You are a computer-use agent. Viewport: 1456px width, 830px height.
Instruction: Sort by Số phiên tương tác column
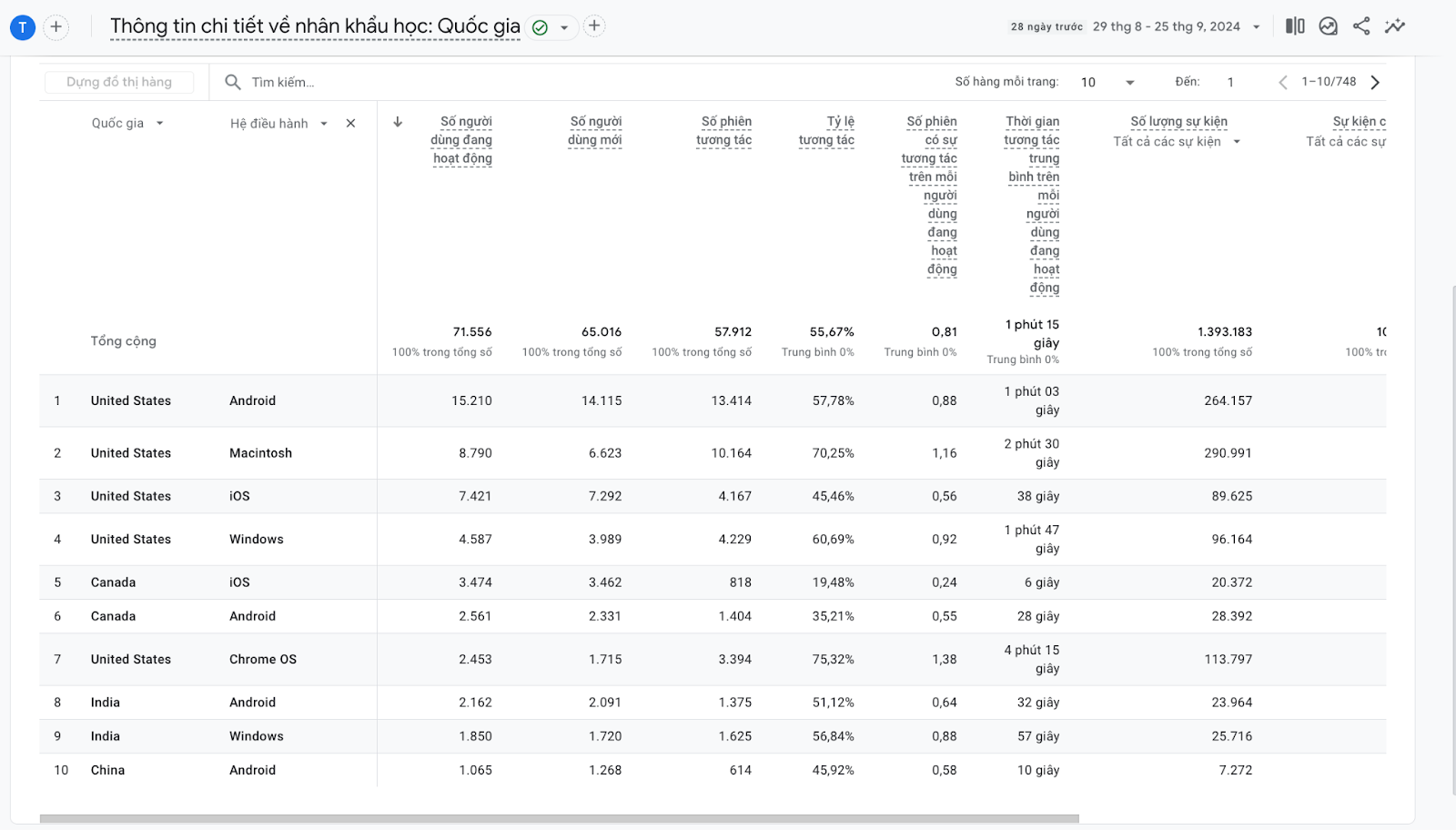724,130
